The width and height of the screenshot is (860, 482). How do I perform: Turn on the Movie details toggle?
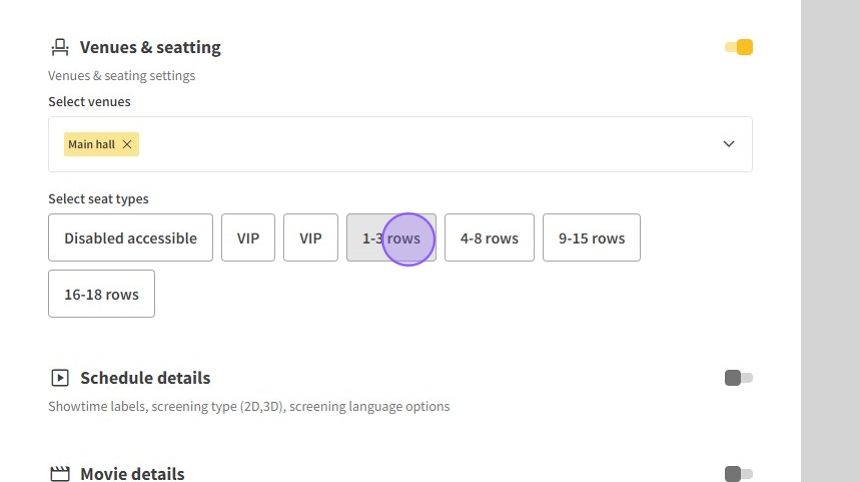[739, 474]
